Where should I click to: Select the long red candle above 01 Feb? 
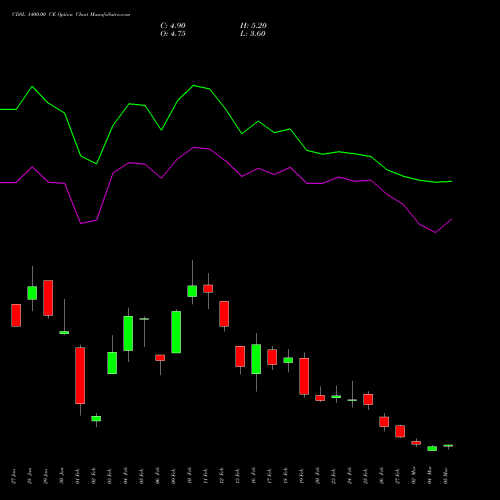(x=80, y=376)
